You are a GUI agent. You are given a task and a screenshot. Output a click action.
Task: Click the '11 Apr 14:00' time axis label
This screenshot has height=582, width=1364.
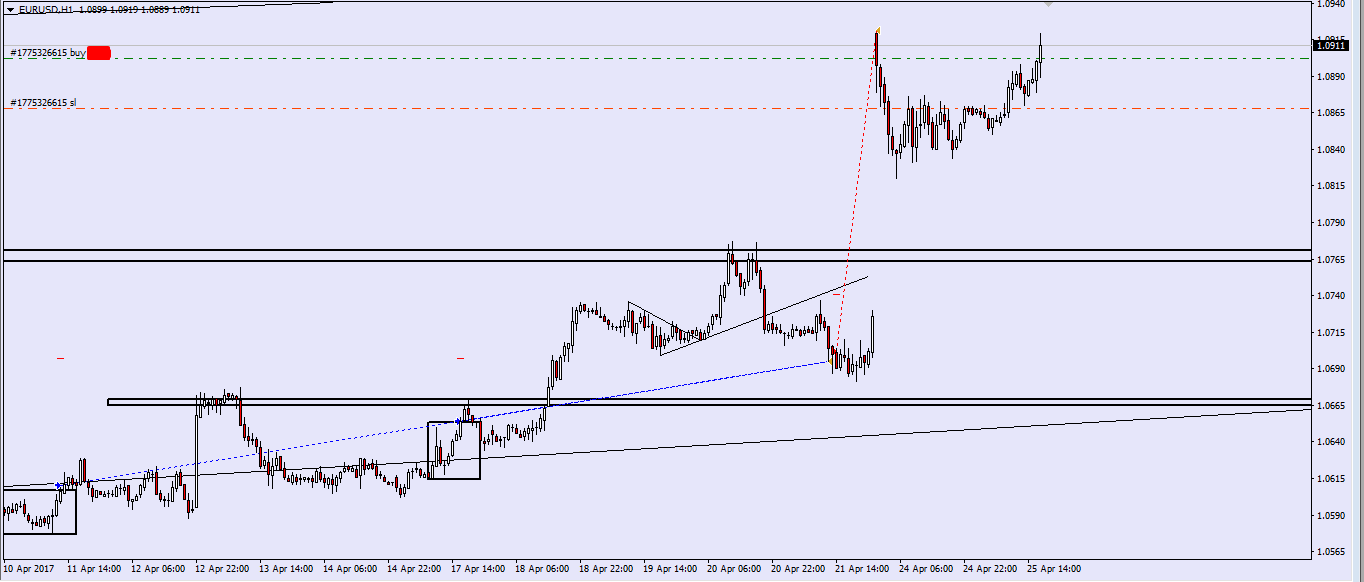(94, 568)
